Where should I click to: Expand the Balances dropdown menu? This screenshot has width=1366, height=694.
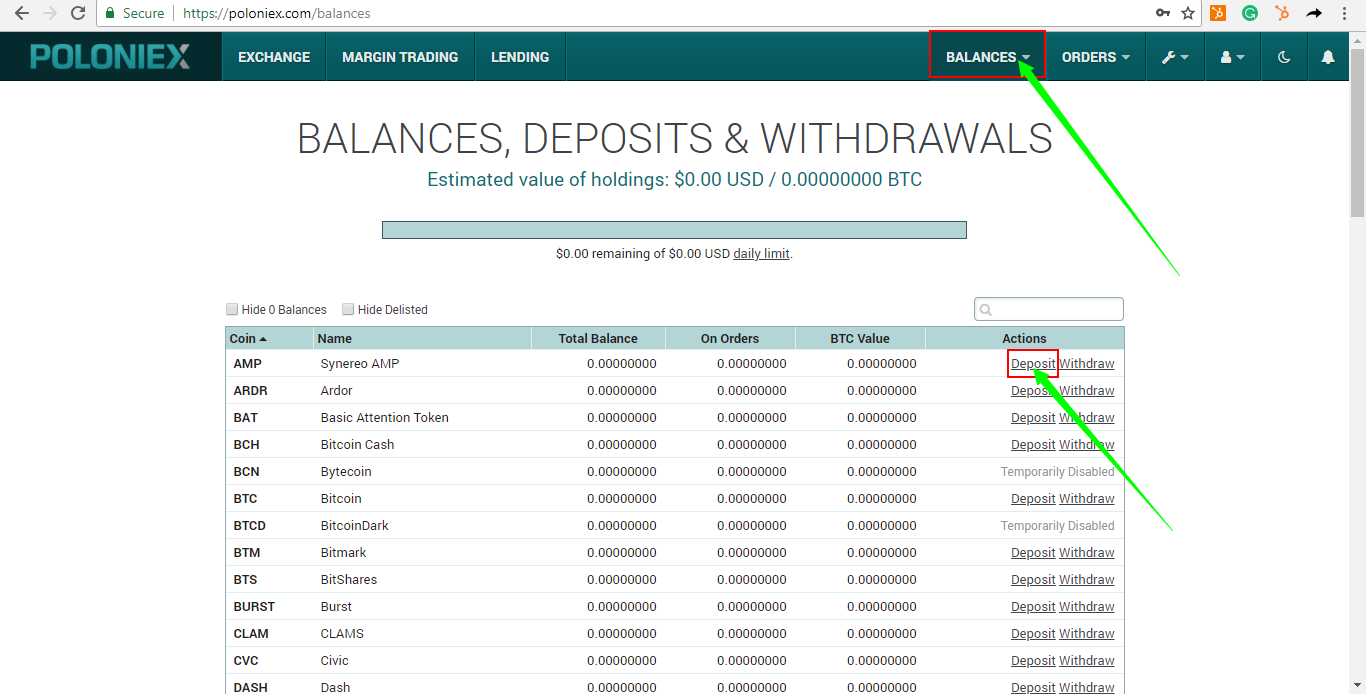point(988,57)
